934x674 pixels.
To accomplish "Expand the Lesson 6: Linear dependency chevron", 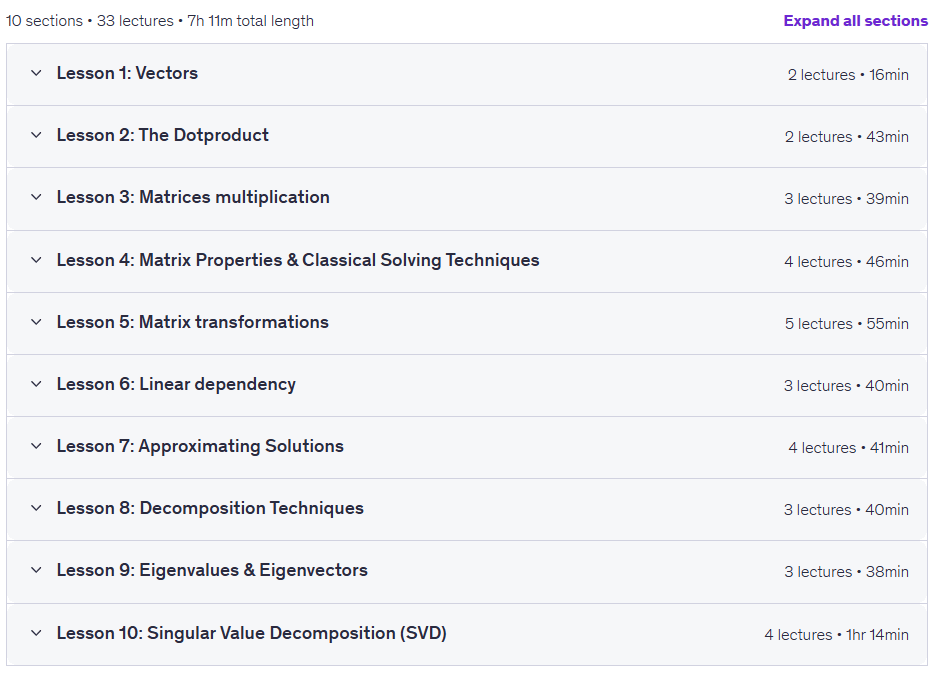I will (x=36, y=384).
